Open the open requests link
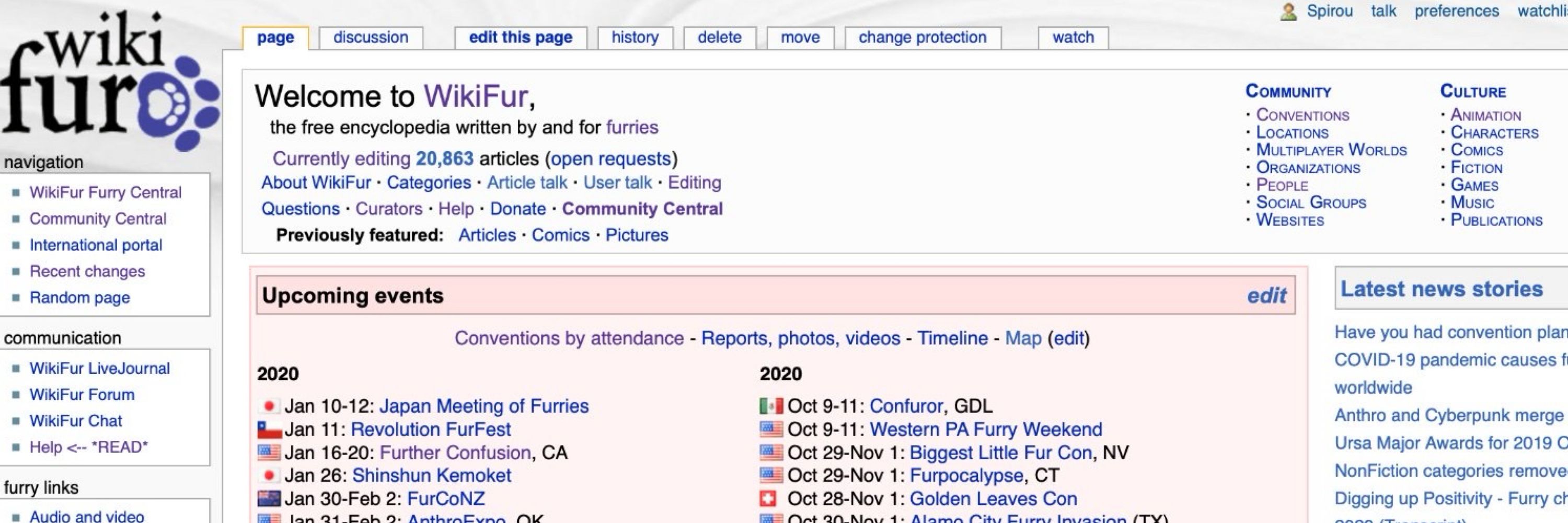1568x523 pixels. (610, 159)
